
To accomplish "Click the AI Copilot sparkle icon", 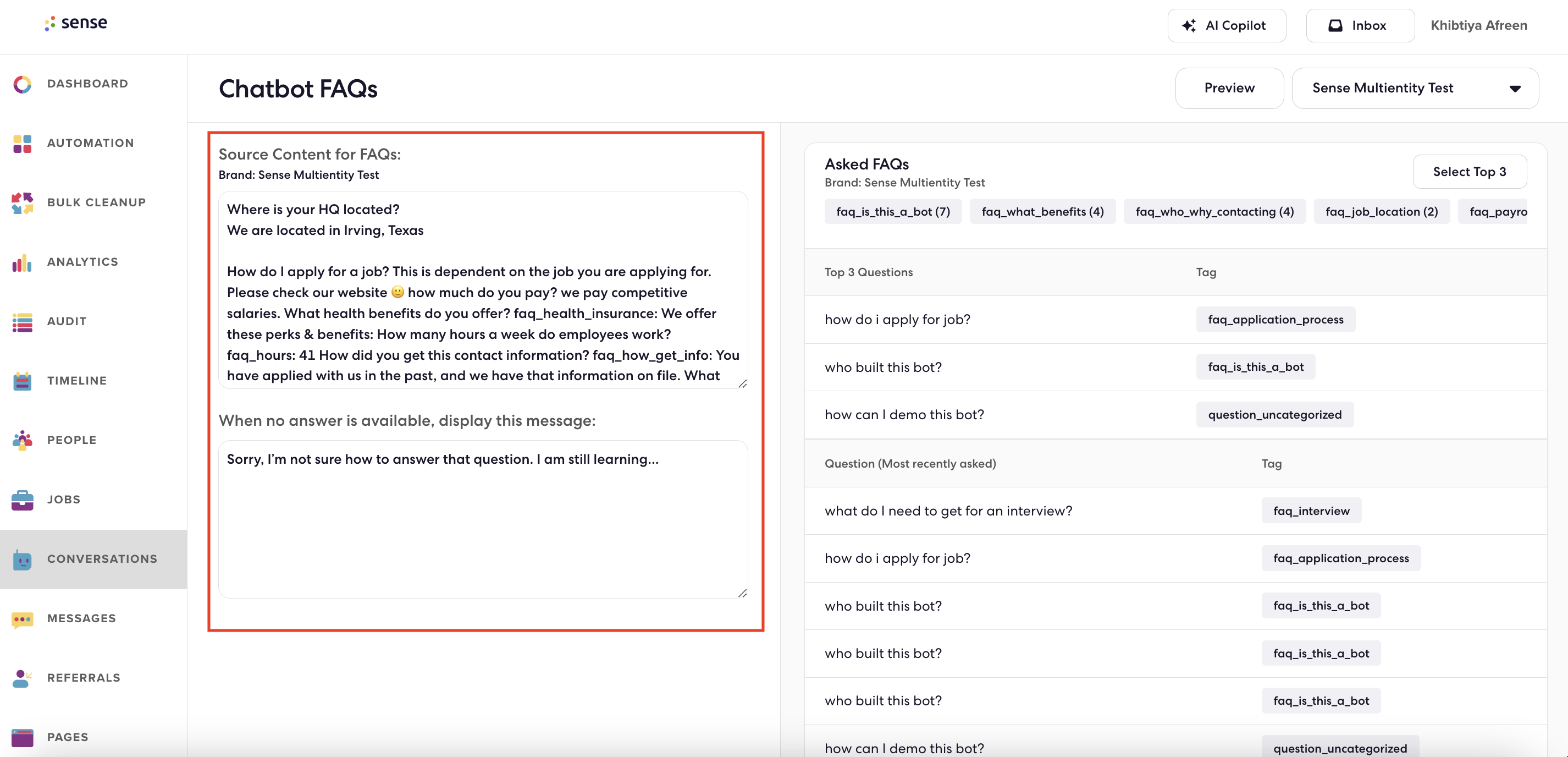I will click(1189, 25).
